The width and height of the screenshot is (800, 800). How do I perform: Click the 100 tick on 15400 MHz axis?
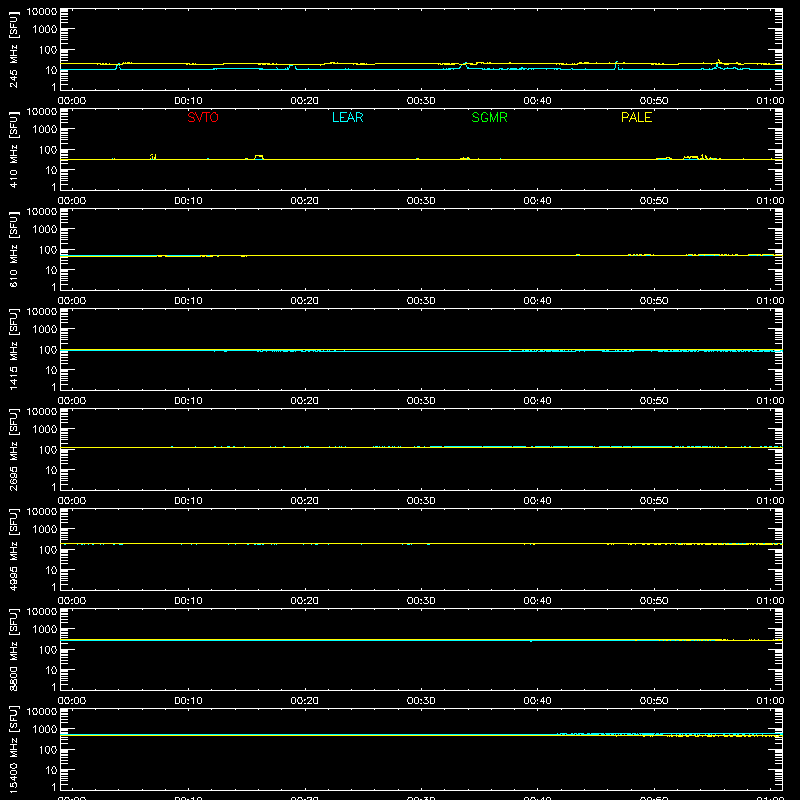(x=48, y=750)
